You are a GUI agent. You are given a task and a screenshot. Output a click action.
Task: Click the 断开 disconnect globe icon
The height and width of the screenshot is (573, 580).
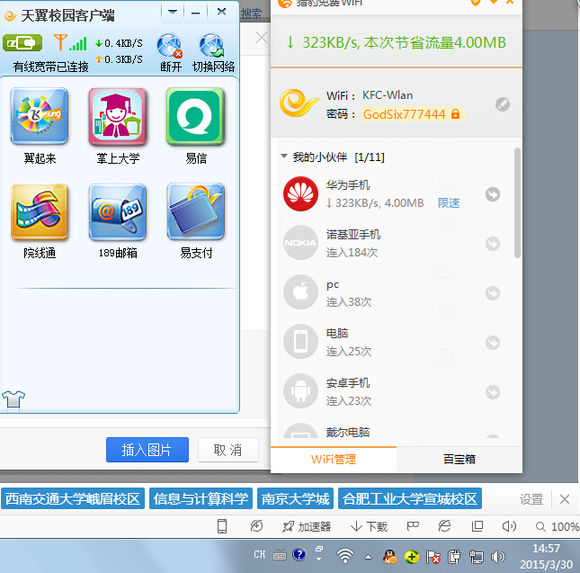tap(170, 46)
